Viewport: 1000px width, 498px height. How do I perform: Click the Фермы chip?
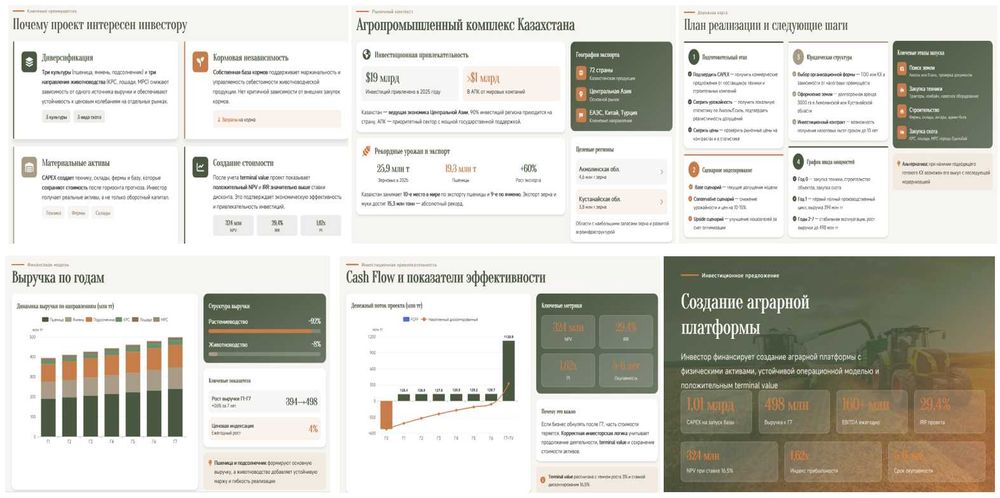(78, 212)
